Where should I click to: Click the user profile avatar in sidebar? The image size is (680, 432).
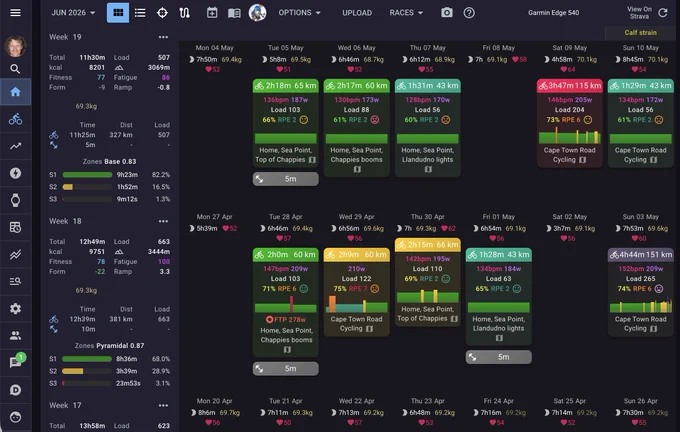pos(15,45)
